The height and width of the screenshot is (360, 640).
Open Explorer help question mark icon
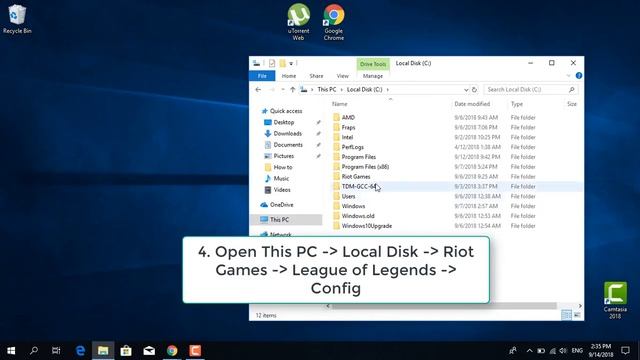[x=579, y=76]
